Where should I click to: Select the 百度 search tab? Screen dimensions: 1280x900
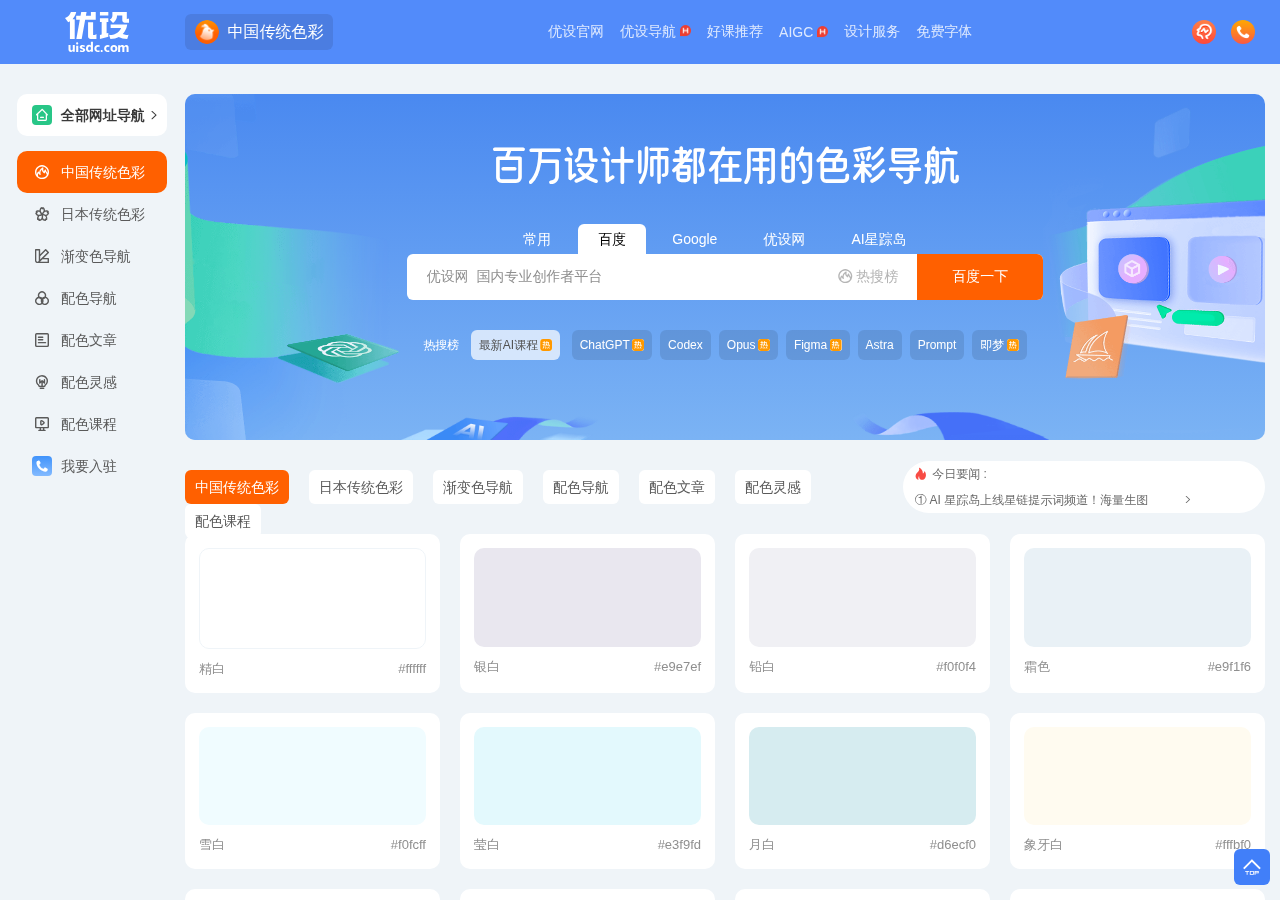click(x=612, y=239)
